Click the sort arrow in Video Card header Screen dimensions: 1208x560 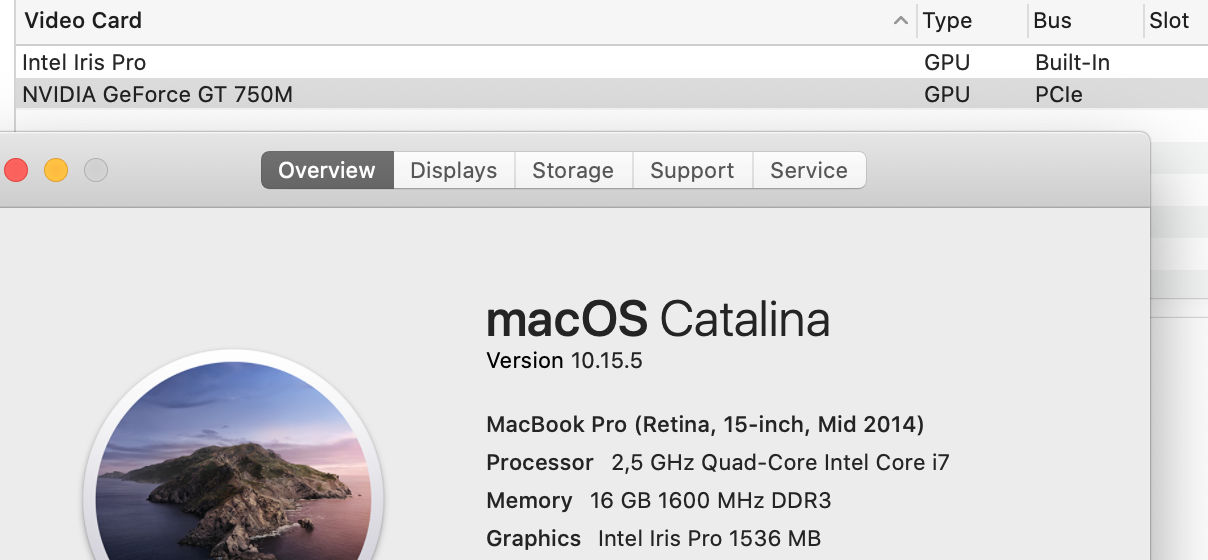(x=901, y=21)
